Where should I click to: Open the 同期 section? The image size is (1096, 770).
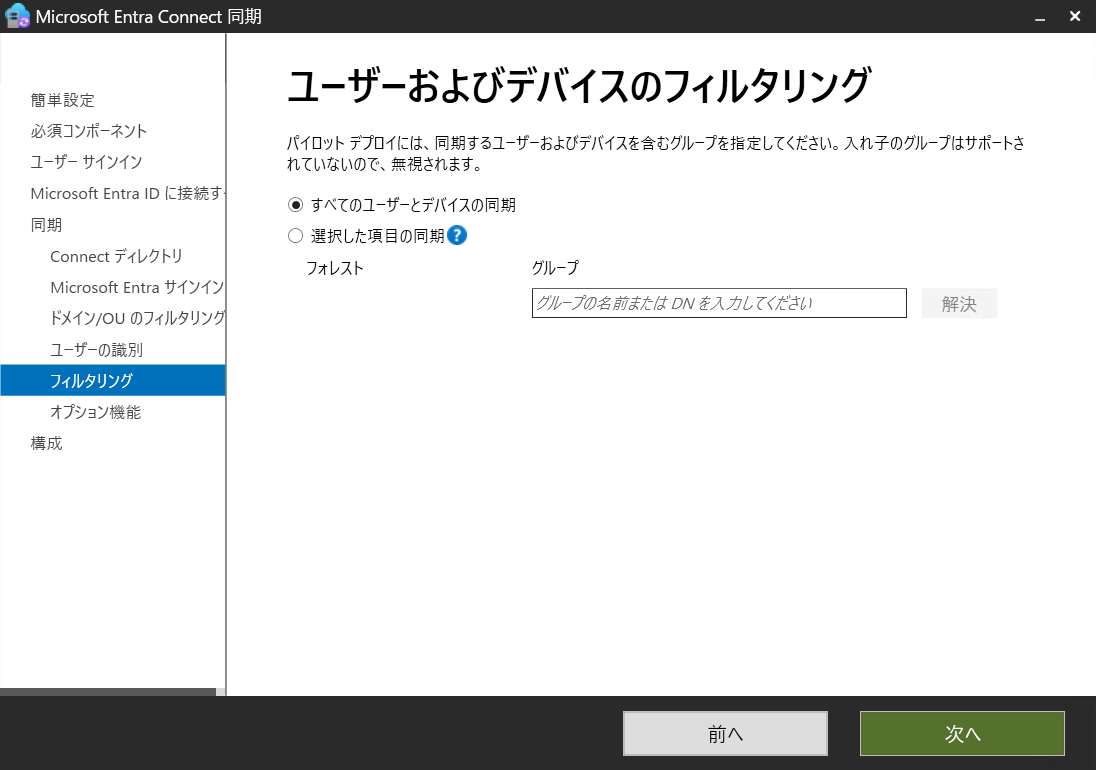coord(45,224)
